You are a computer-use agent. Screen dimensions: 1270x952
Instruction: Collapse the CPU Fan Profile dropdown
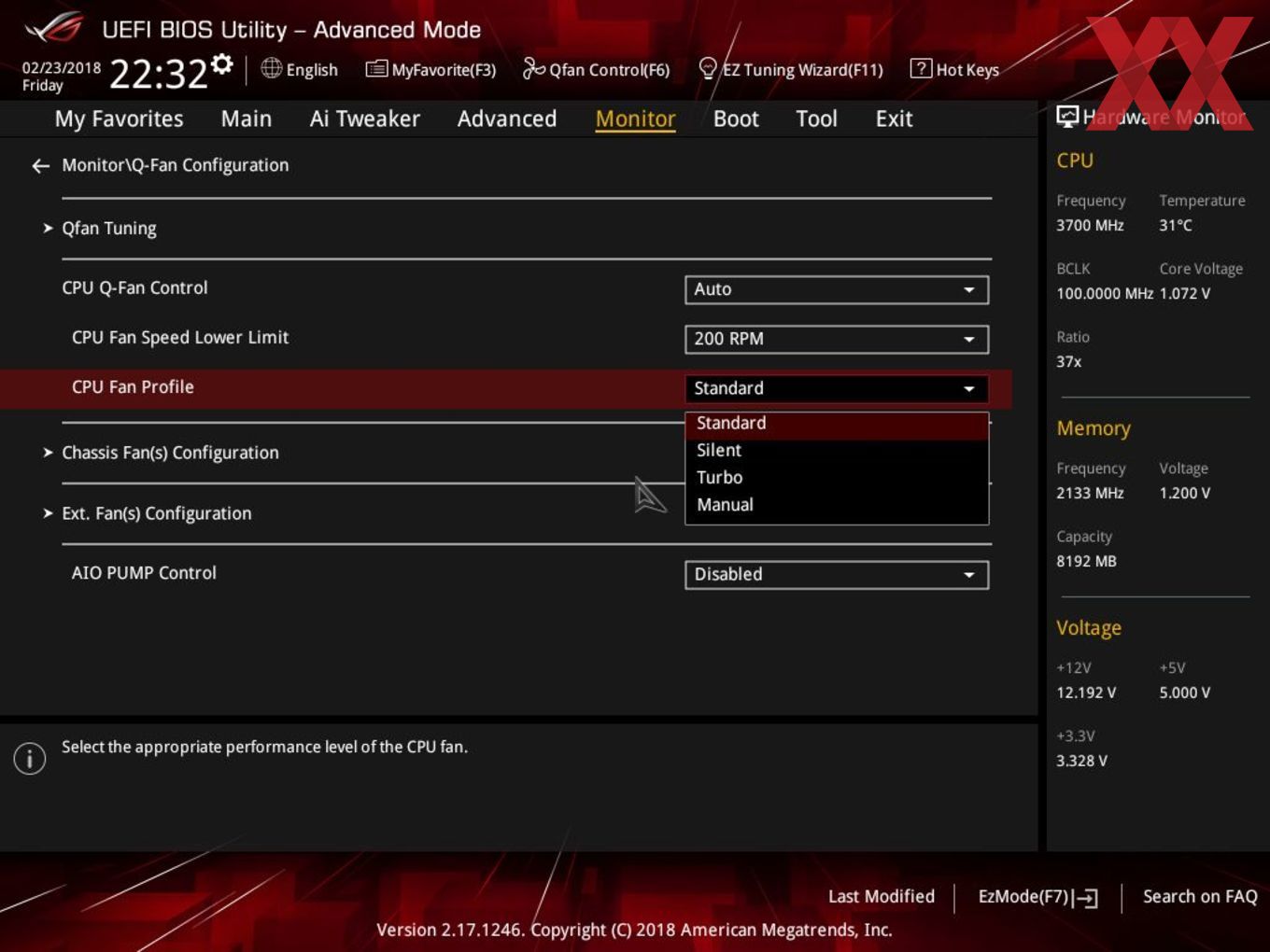pyautogui.click(x=837, y=388)
